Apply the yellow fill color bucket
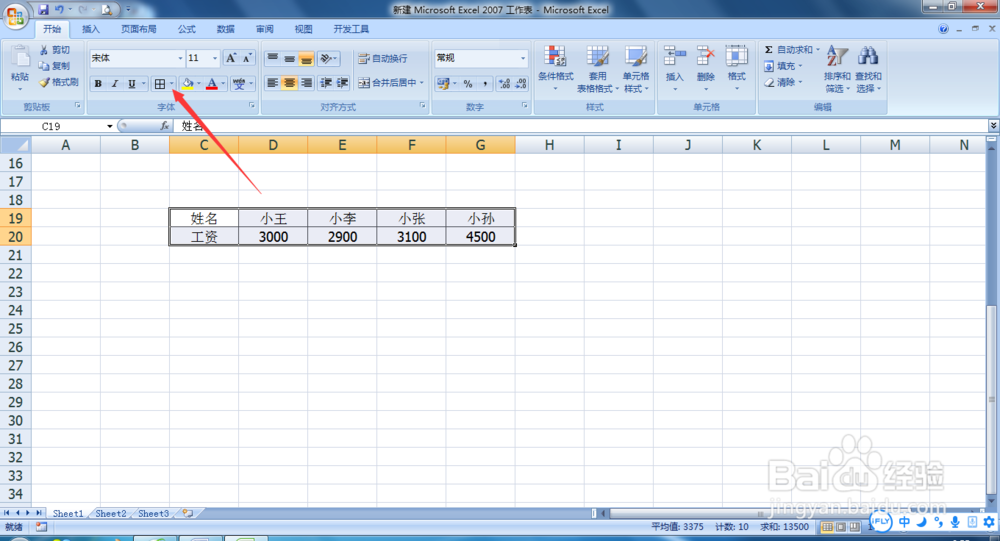 (188, 84)
